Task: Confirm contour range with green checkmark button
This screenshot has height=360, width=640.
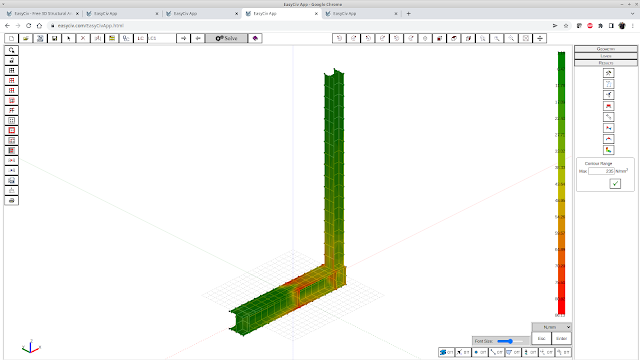Action: click(615, 183)
